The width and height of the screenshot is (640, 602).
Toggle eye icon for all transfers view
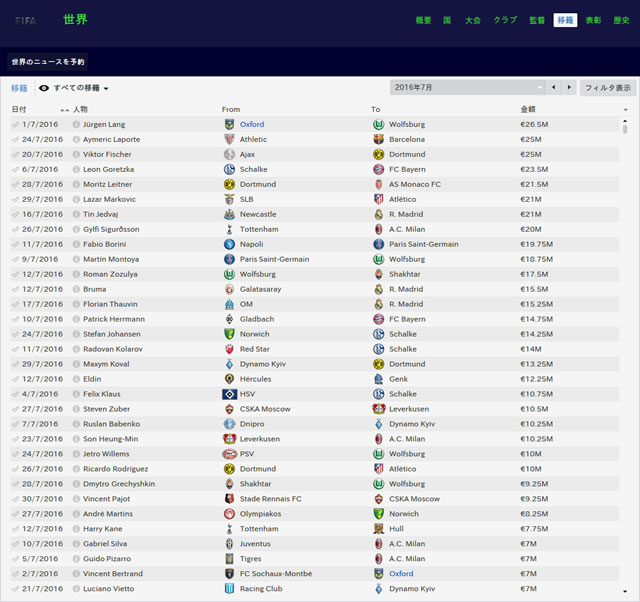tap(44, 88)
